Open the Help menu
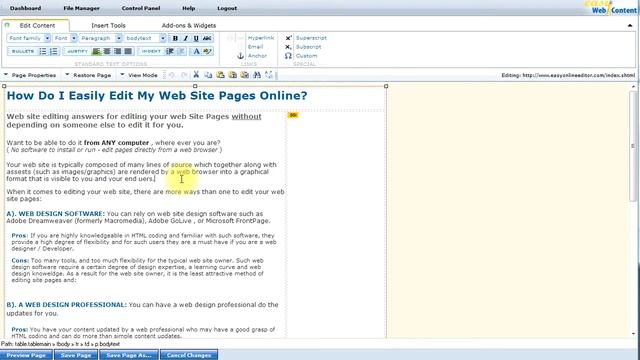The image size is (640, 360). click(x=188, y=8)
